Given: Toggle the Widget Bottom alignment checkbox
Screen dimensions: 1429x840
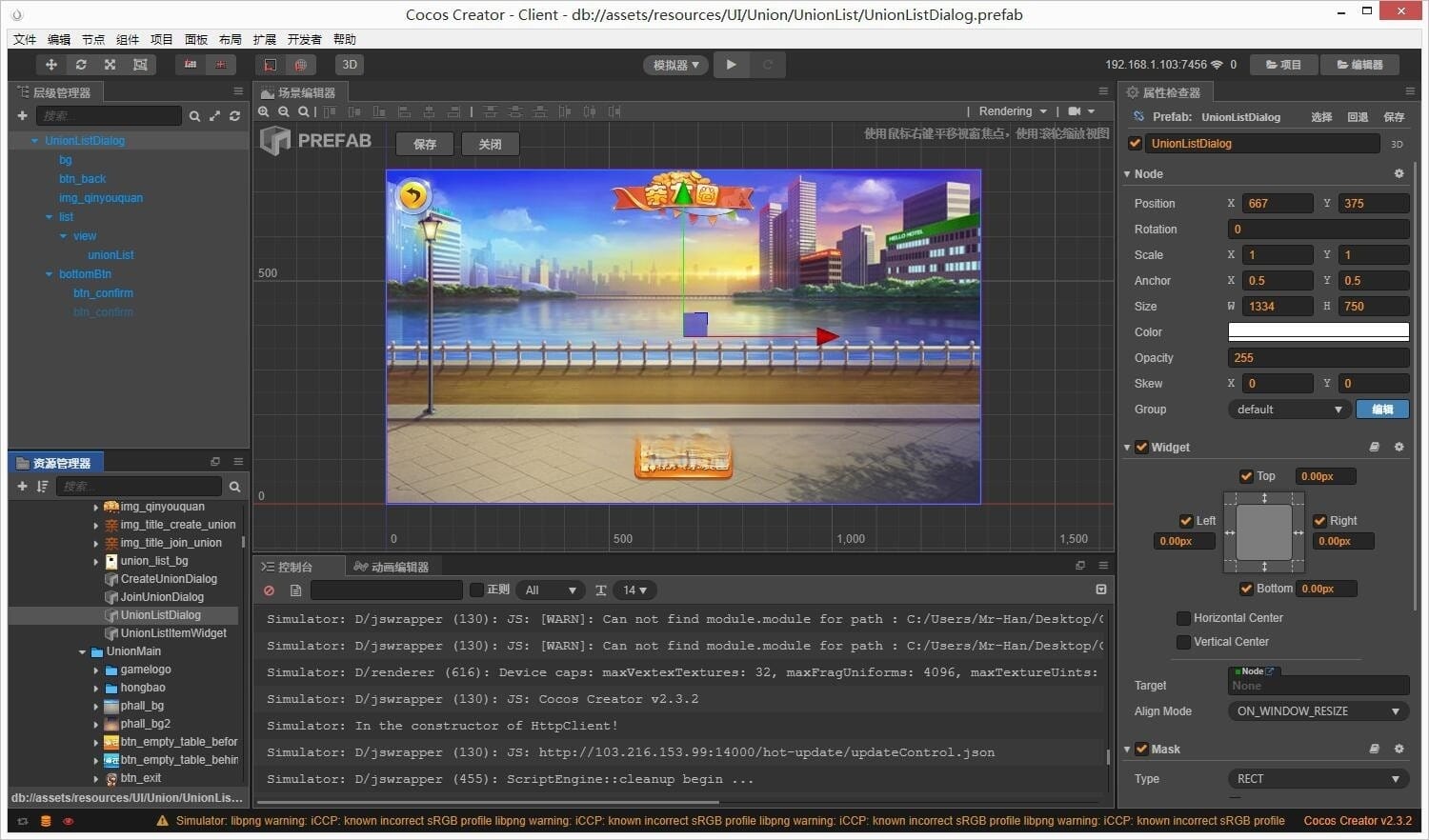Looking at the screenshot, I should click(1246, 589).
